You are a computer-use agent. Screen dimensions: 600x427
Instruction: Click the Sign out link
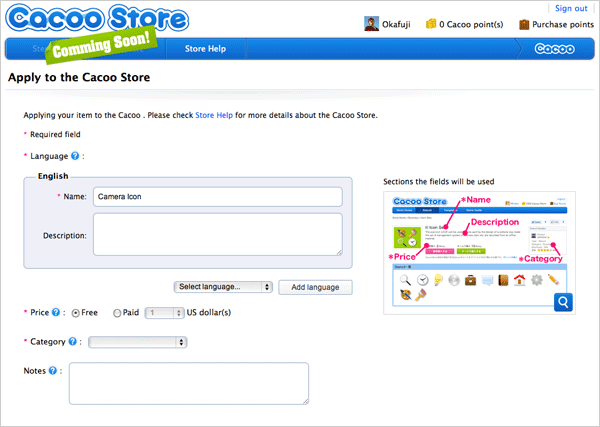pos(571,8)
